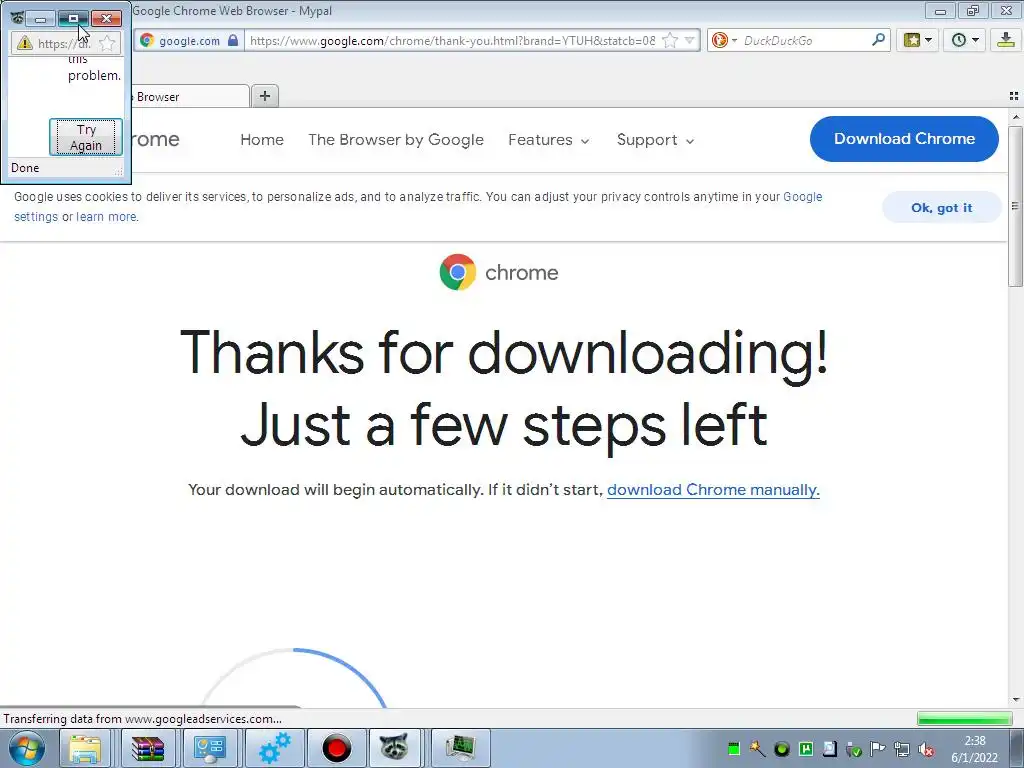Open the Control Panel taskbar icon
The height and width of the screenshot is (768, 1024).
pyautogui.click(x=209, y=748)
